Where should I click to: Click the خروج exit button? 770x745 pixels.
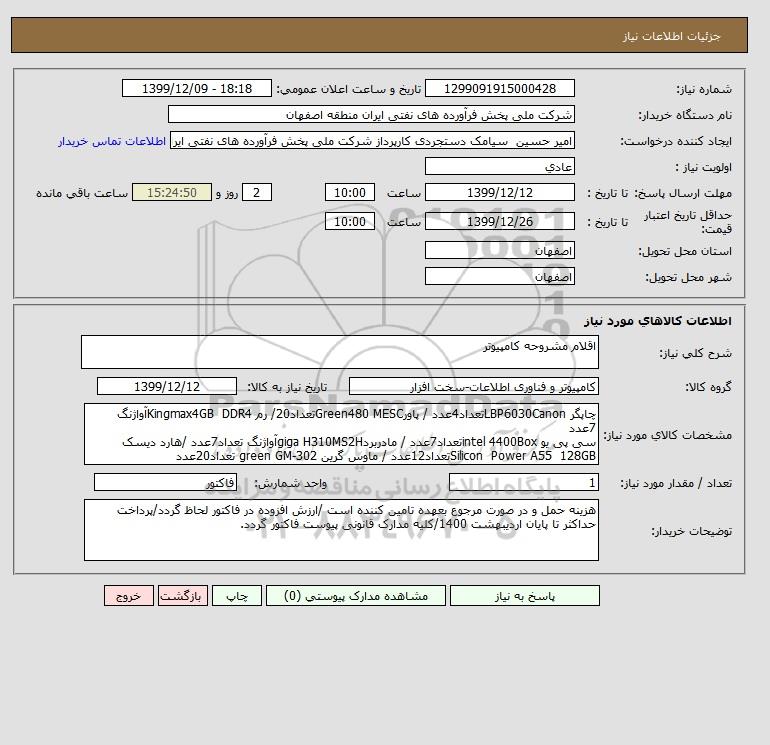pyautogui.click(x=129, y=596)
